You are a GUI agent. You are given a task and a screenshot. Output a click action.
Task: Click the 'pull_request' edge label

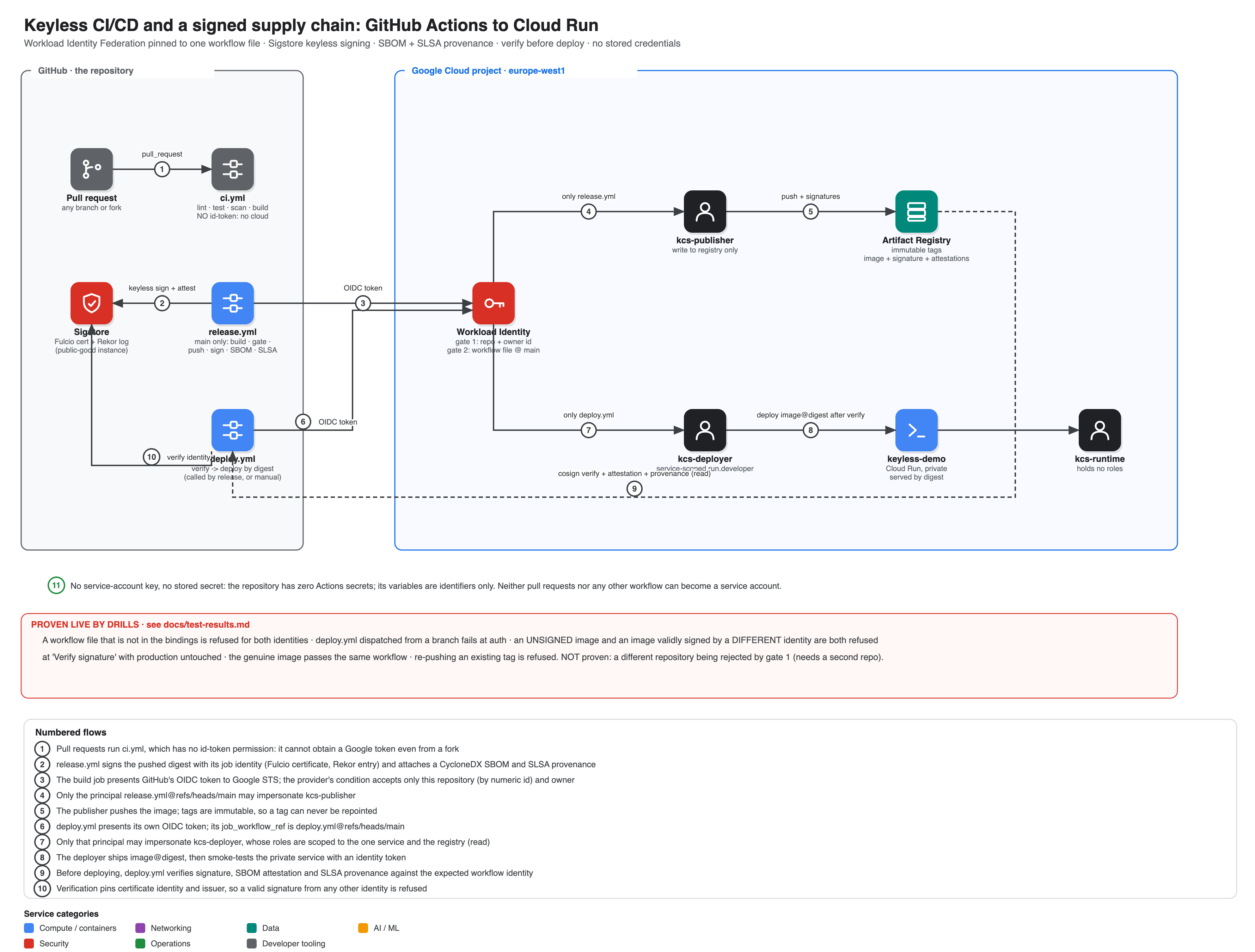[x=162, y=154]
